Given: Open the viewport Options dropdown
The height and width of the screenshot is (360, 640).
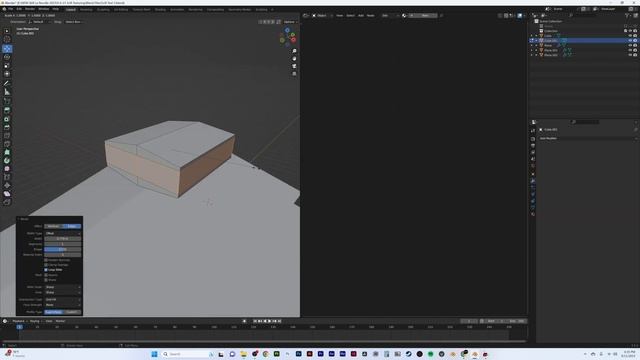Looking at the screenshot, I should coord(290,22).
